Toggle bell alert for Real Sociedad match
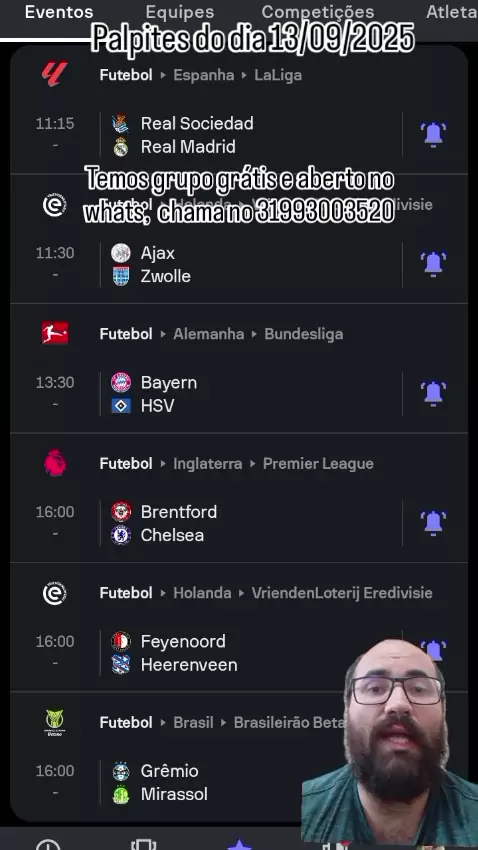 click(434, 134)
